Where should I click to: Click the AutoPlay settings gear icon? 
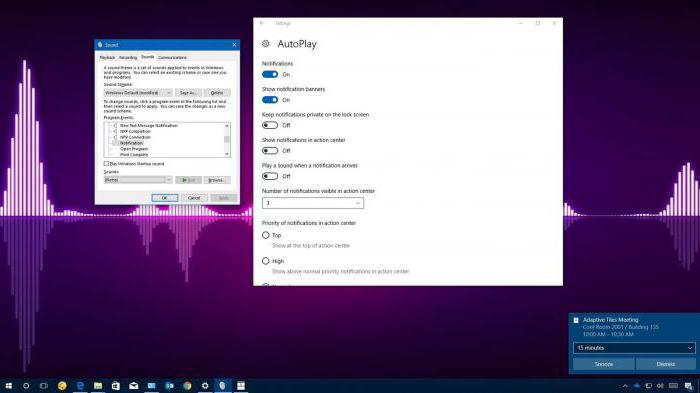[x=266, y=43]
